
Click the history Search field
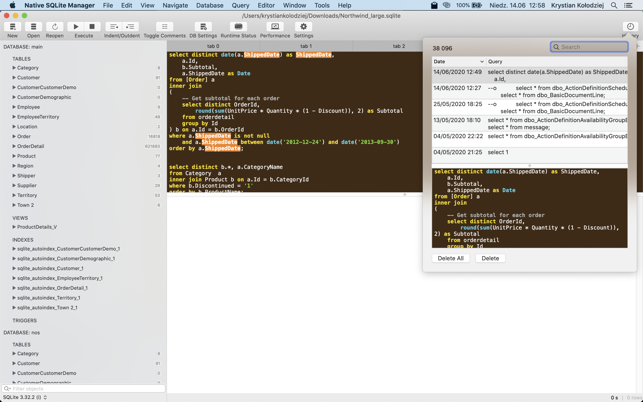coord(590,47)
